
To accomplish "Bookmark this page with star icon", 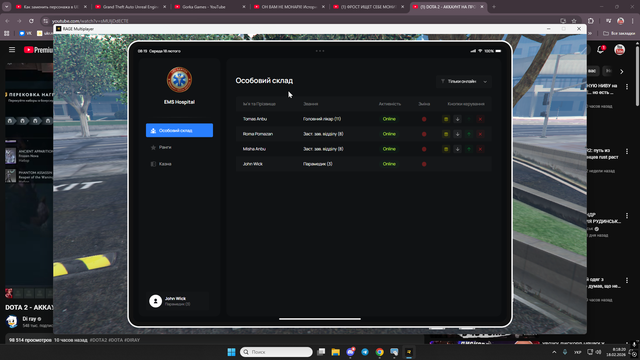I will [x=574, y=21].
